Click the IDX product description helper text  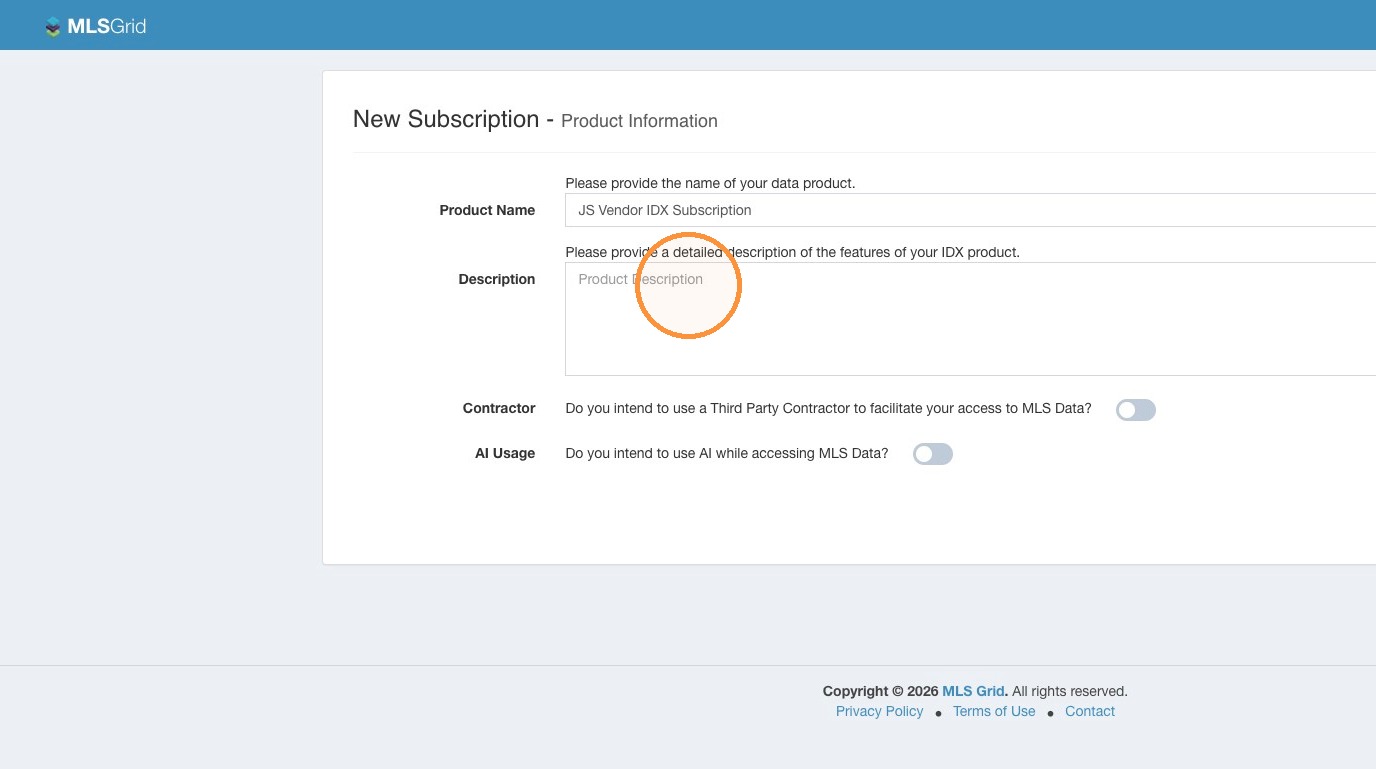(x=792, y=252)
